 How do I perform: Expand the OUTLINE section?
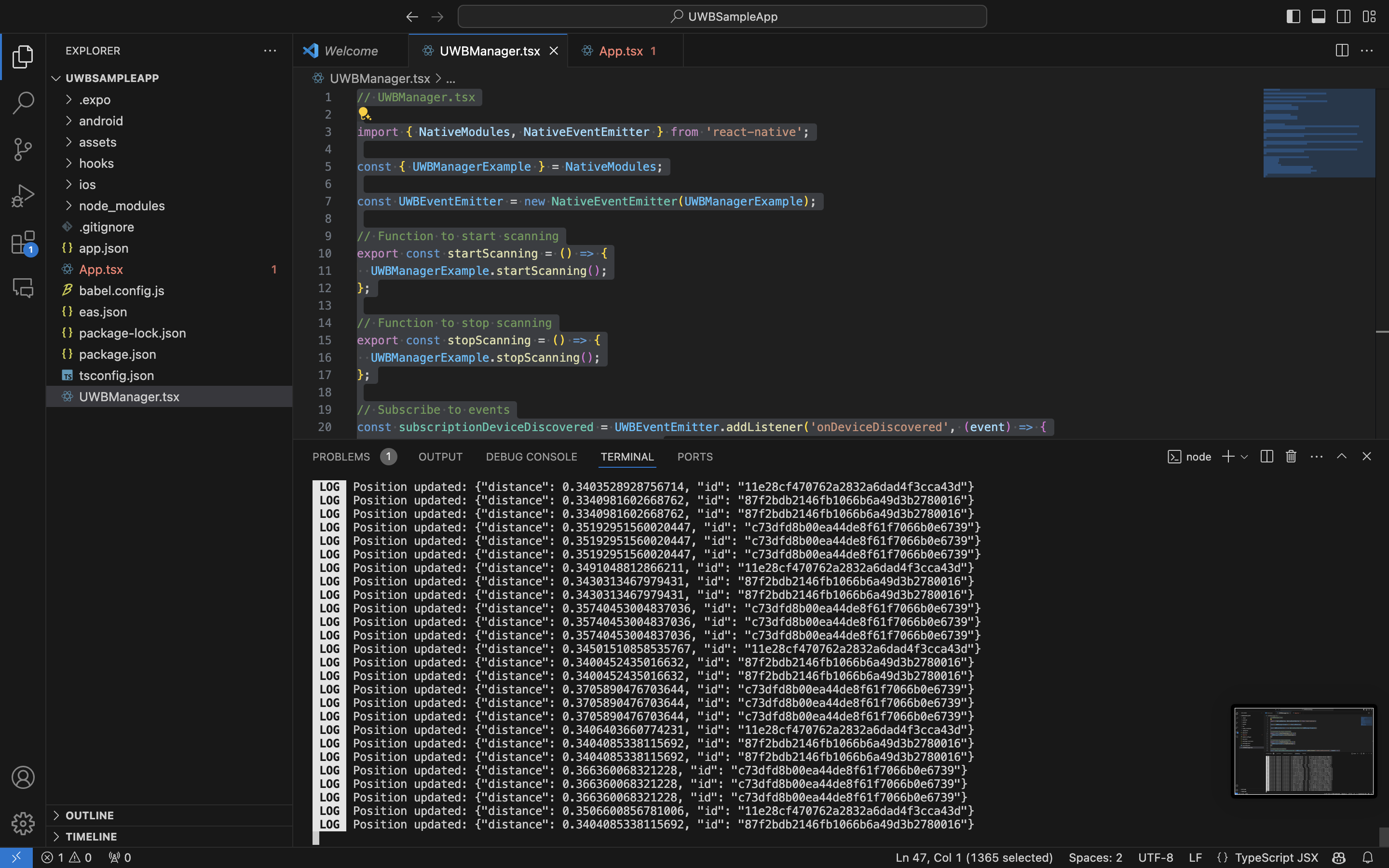point(90,815)
